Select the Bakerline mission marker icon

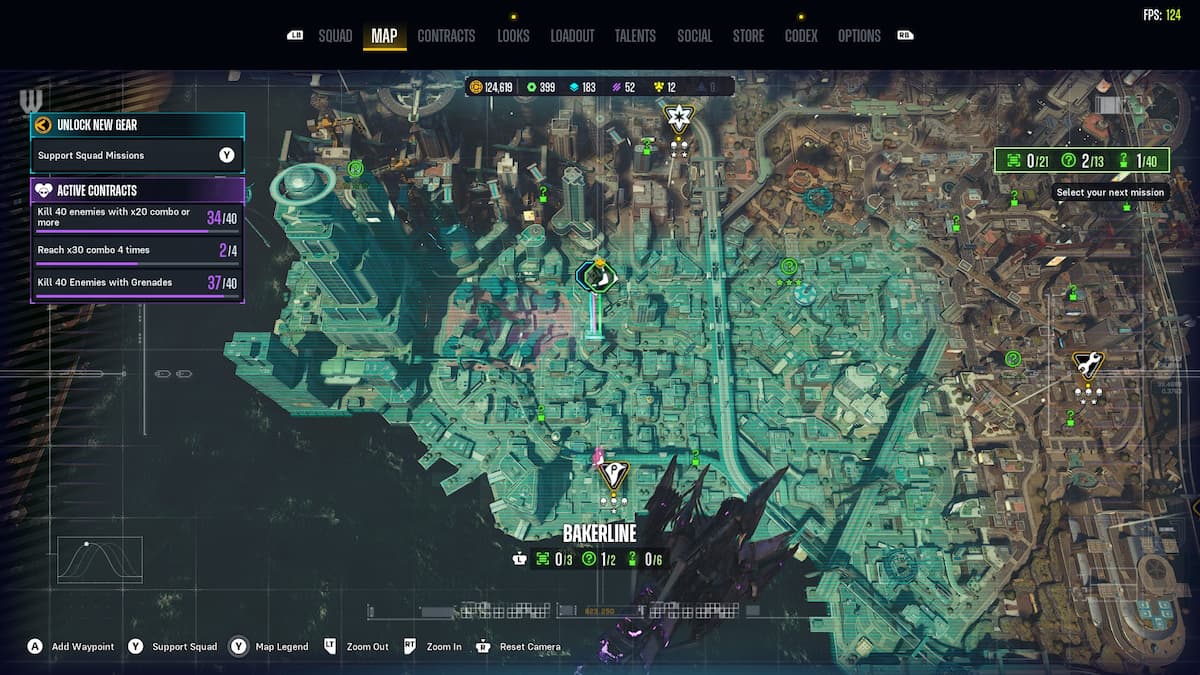(x=612, y=473)
